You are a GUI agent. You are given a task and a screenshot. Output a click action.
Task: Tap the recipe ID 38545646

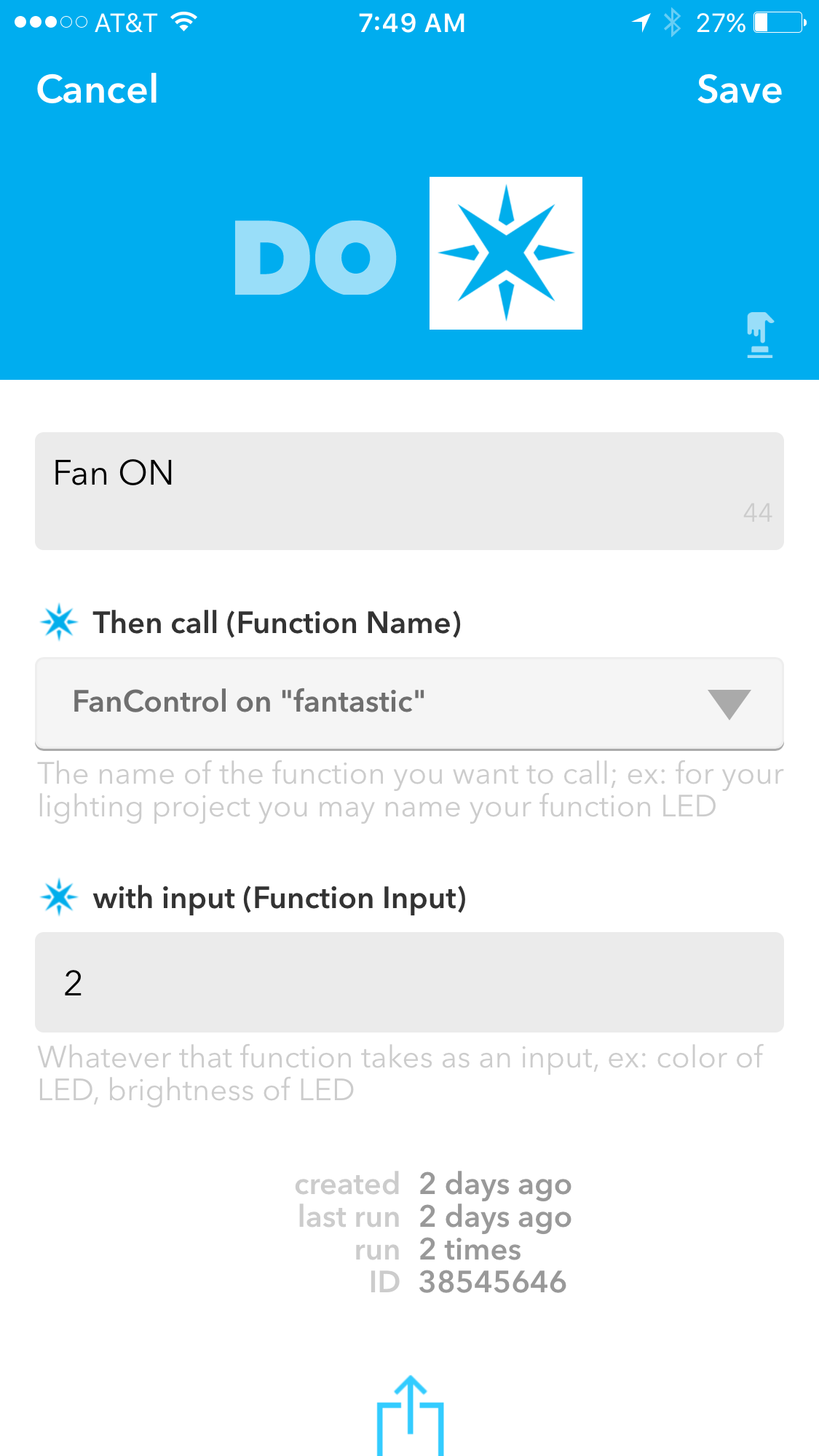point(493,1282)
